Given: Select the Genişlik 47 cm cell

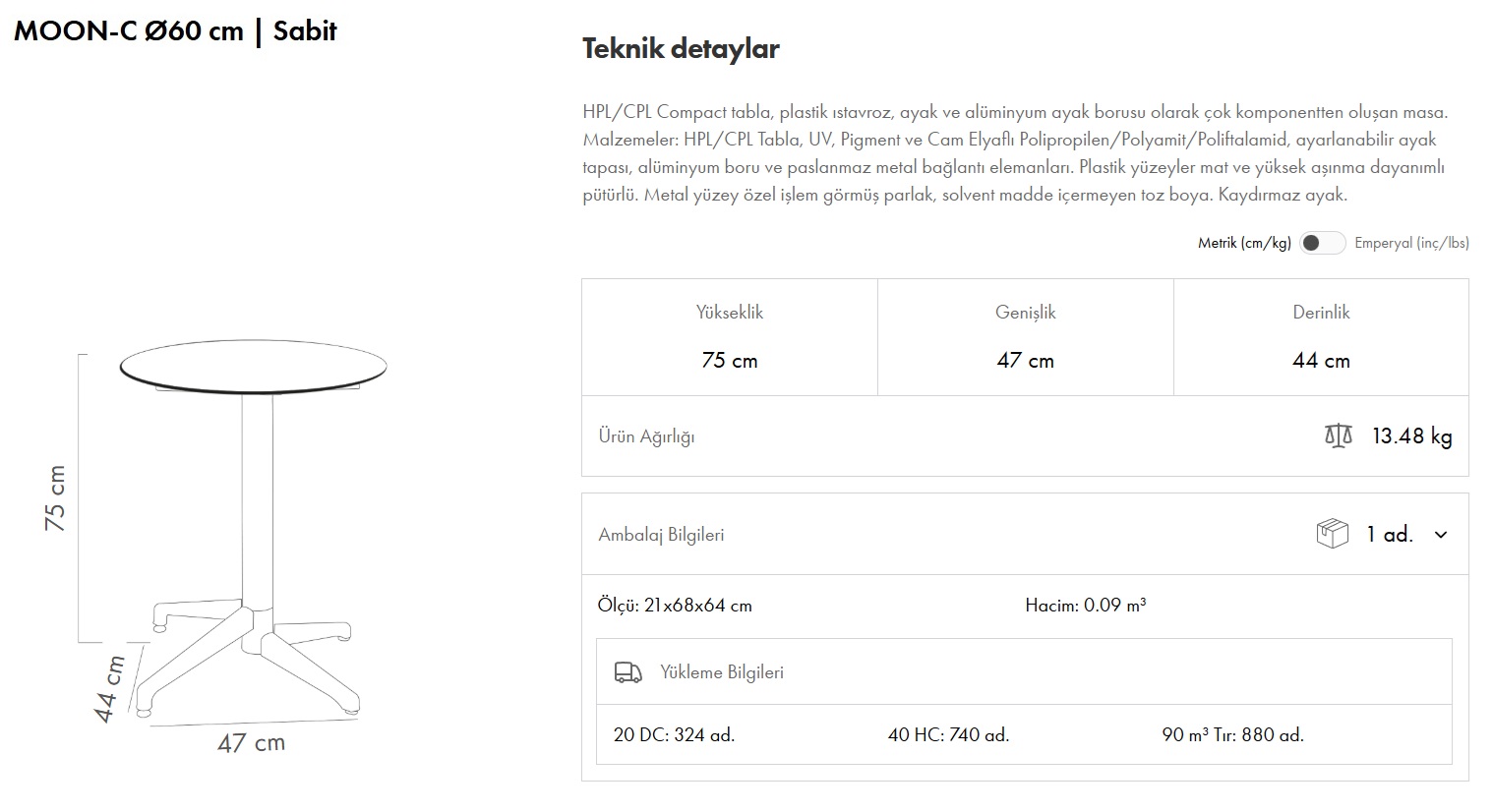Looking at the screenshot, I should pyautogui.click(x=1025, y=337).
